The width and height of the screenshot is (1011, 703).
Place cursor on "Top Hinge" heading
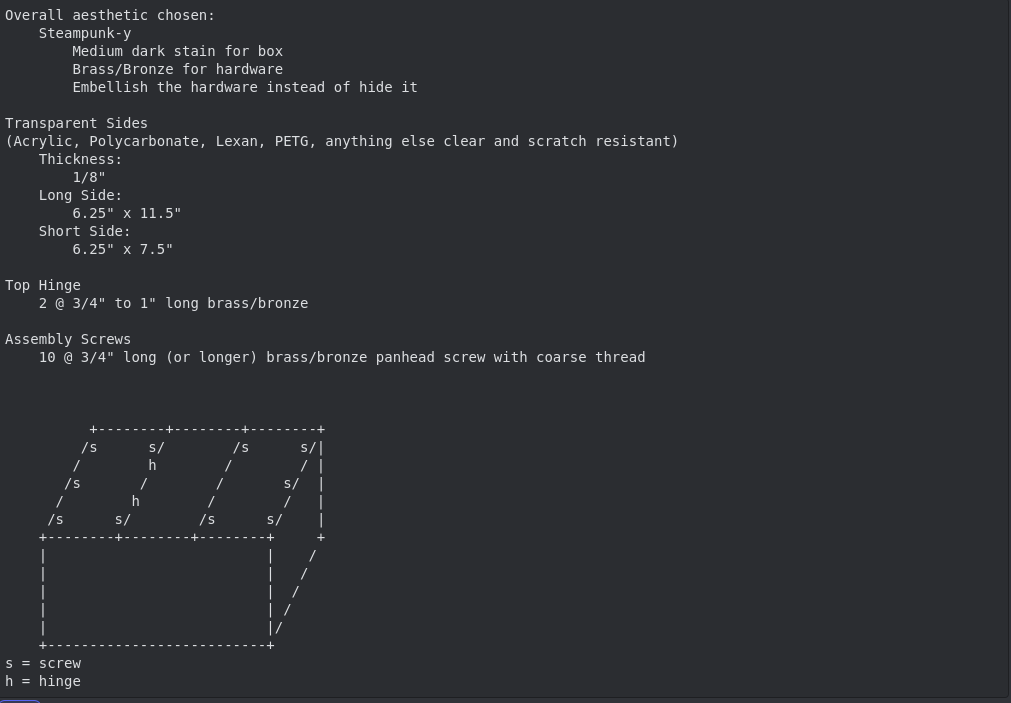pyautogui.click(x=43, y=285)
